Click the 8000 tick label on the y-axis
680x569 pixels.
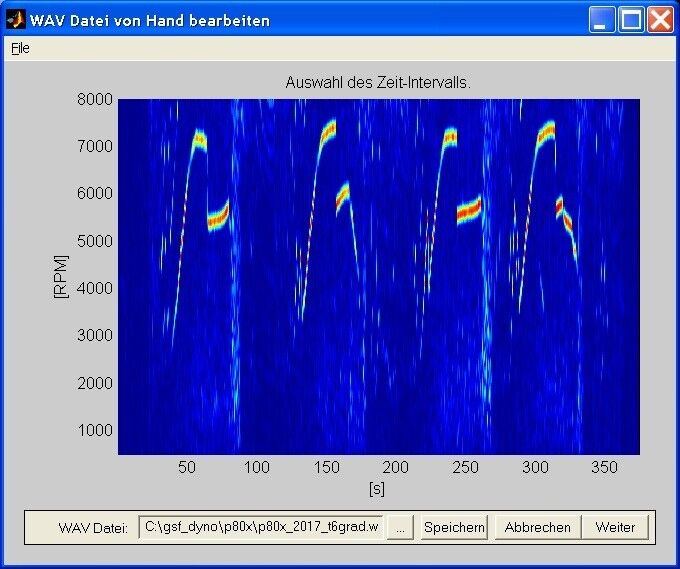click(94, 99)
